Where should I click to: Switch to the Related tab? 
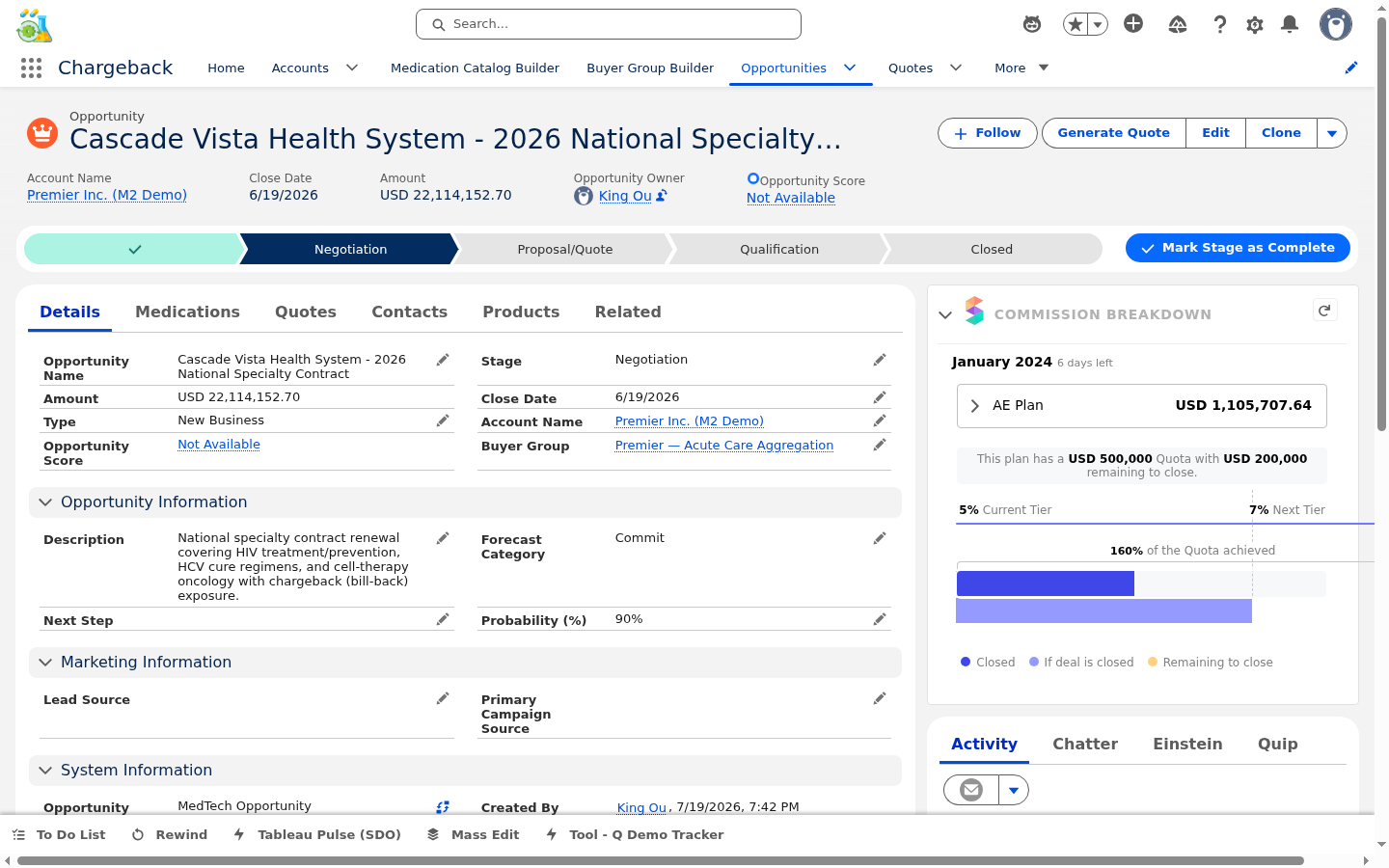pyautogui.click(x=628, y=312)
